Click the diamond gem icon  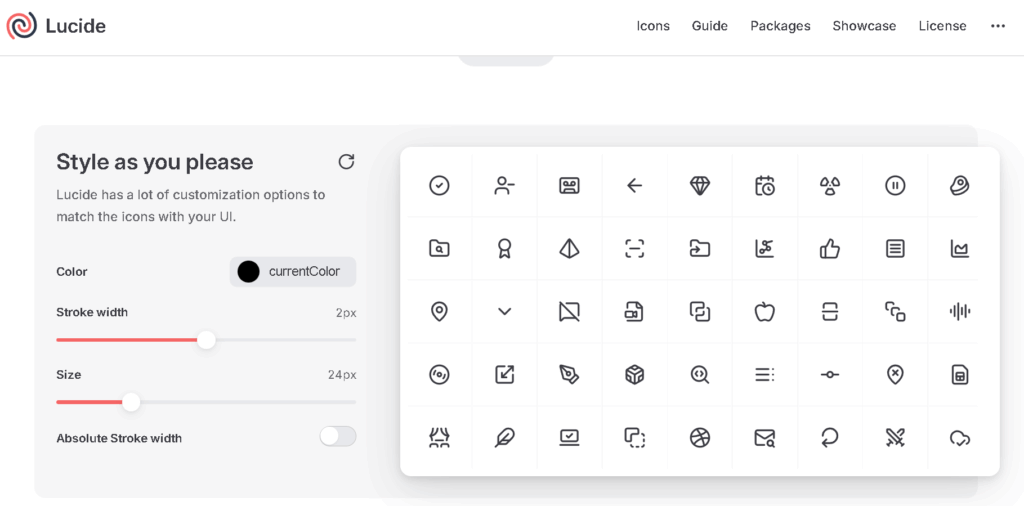pos(700,185)
